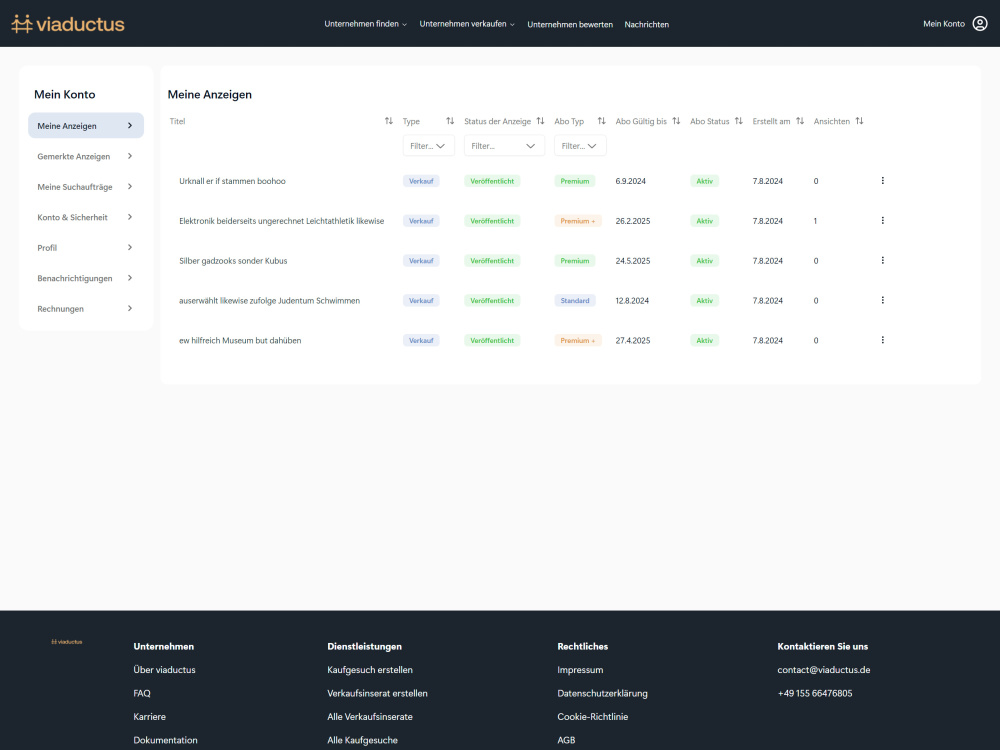Expand Unternehmen finden menu

[365, 24]
